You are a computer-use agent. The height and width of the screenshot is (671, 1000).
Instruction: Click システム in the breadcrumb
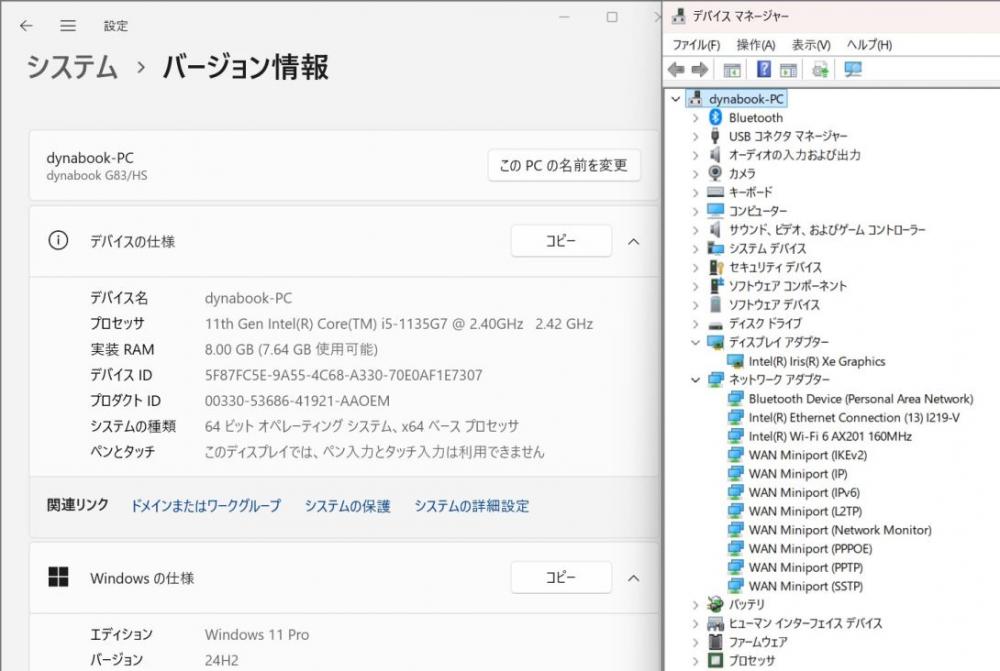[72, 67]
